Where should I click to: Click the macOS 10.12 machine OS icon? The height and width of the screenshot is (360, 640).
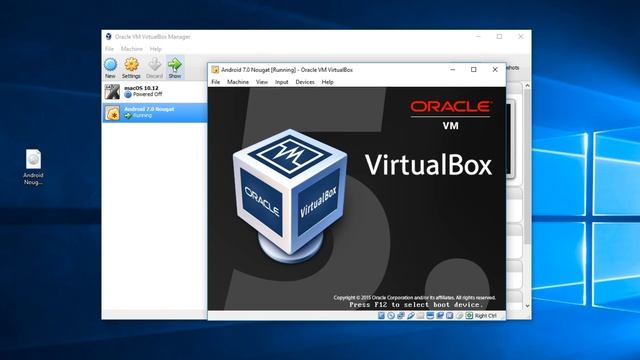pos(112,92)
